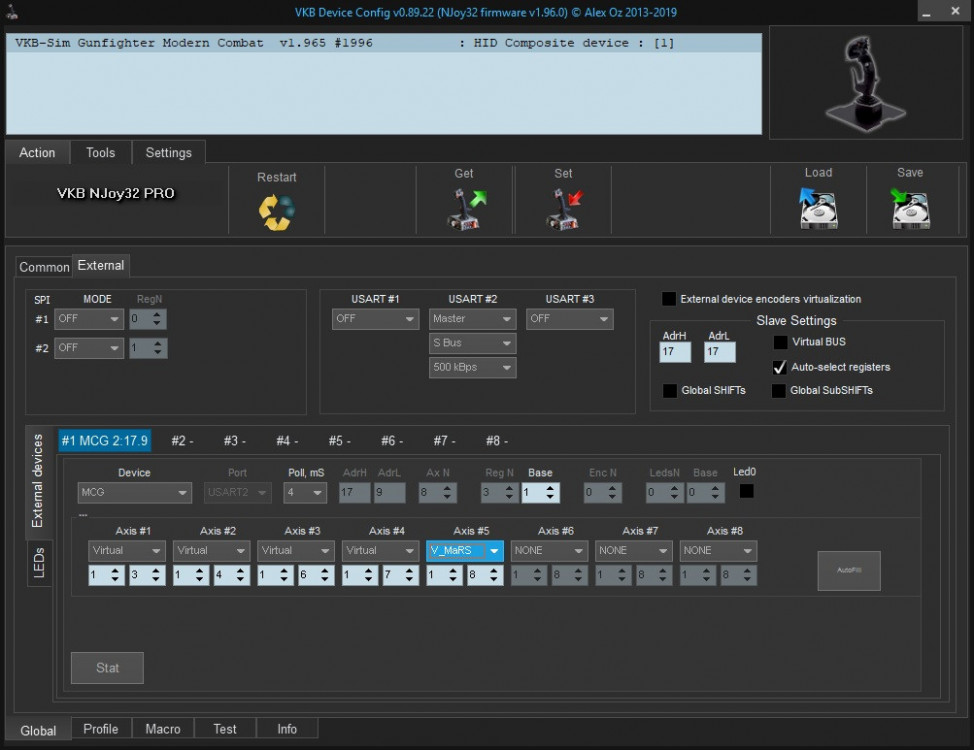Open the USART #2 Master dropdown
974x750 pixels.
pos(472,319)
